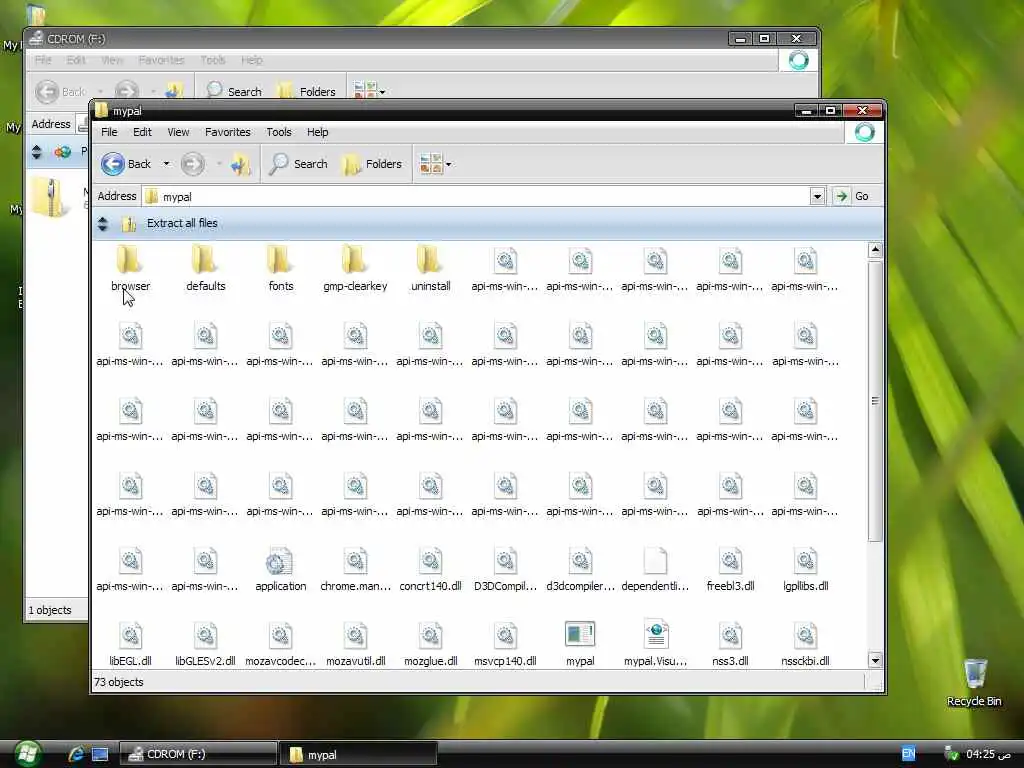Click the mypal taskbar button
1024x768 pixels.
358,754
